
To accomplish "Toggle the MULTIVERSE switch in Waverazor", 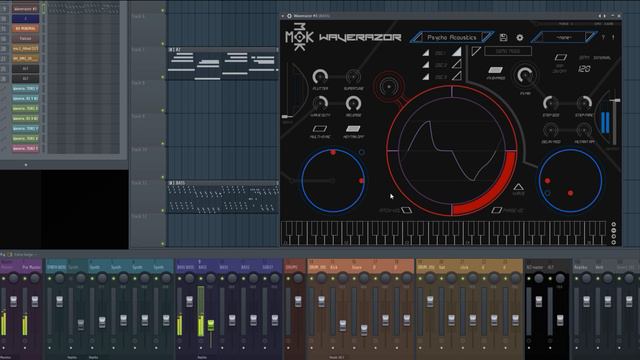I will 320,129.
